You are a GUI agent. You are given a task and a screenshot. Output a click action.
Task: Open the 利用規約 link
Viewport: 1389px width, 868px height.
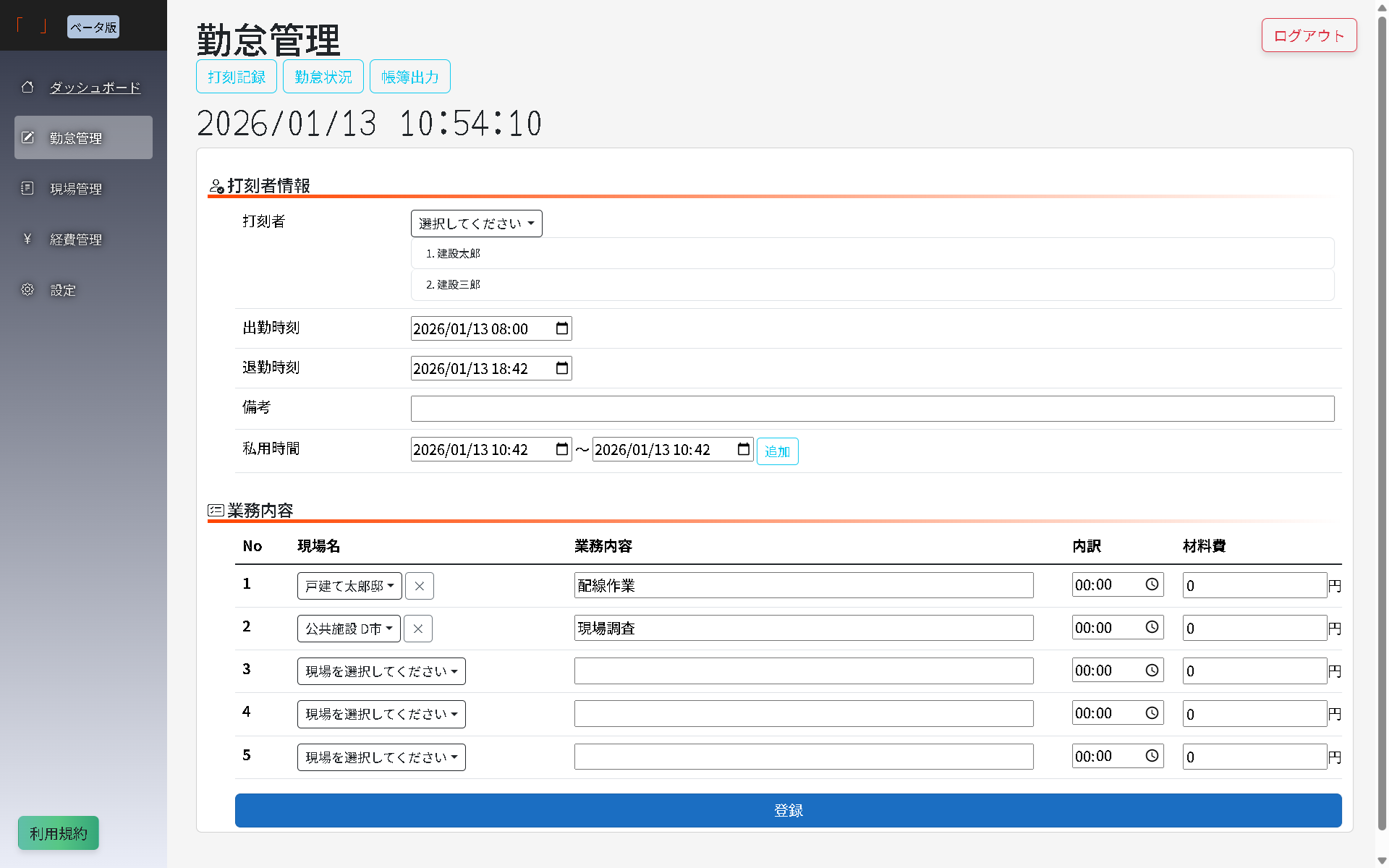pos(58,833)
